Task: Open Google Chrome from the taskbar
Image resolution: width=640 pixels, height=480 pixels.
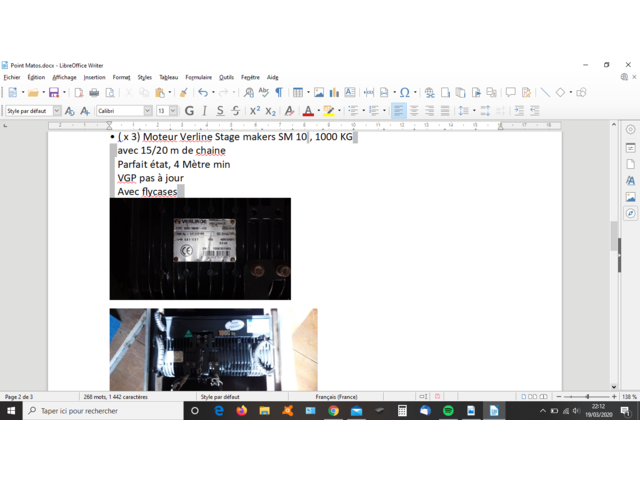Action: click(x=333, y=411)
